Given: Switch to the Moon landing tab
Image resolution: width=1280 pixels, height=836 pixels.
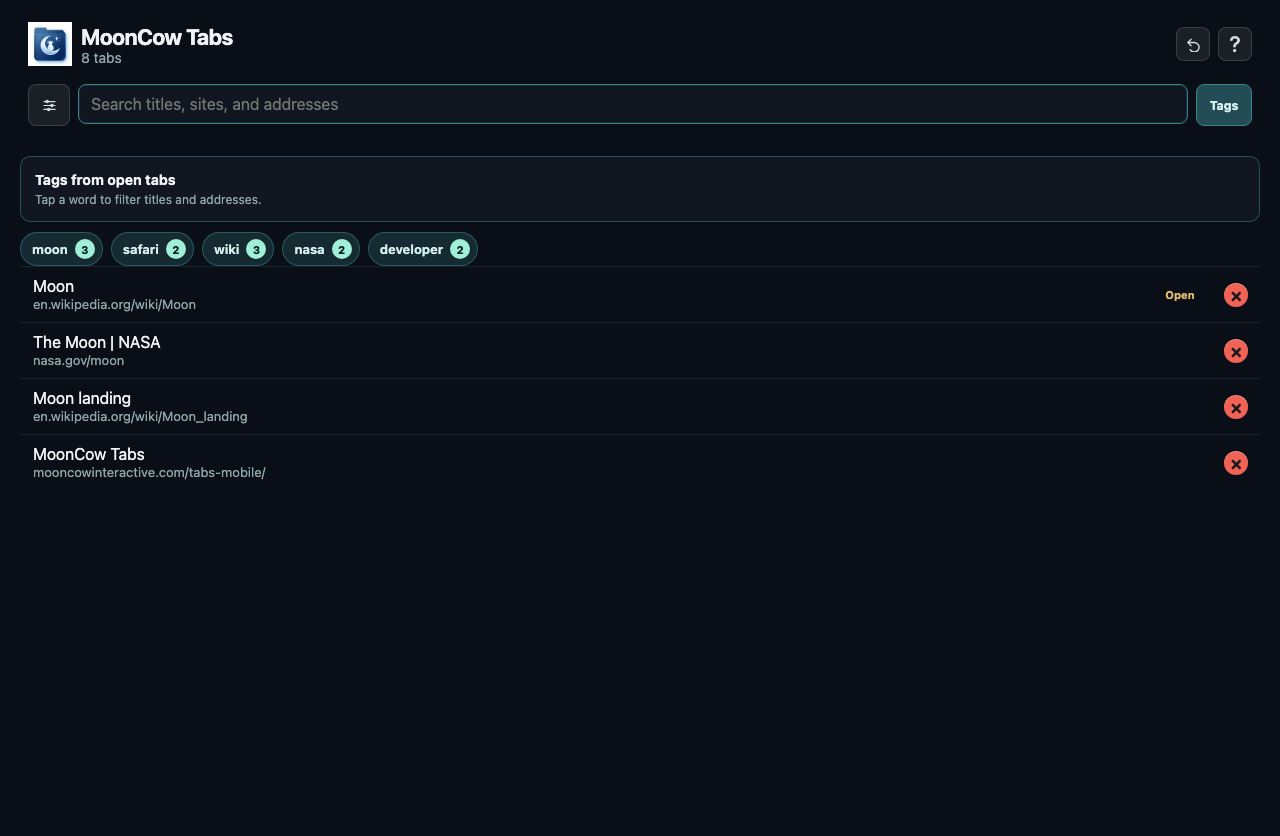Looking at the screenshot, I should 640,407.
